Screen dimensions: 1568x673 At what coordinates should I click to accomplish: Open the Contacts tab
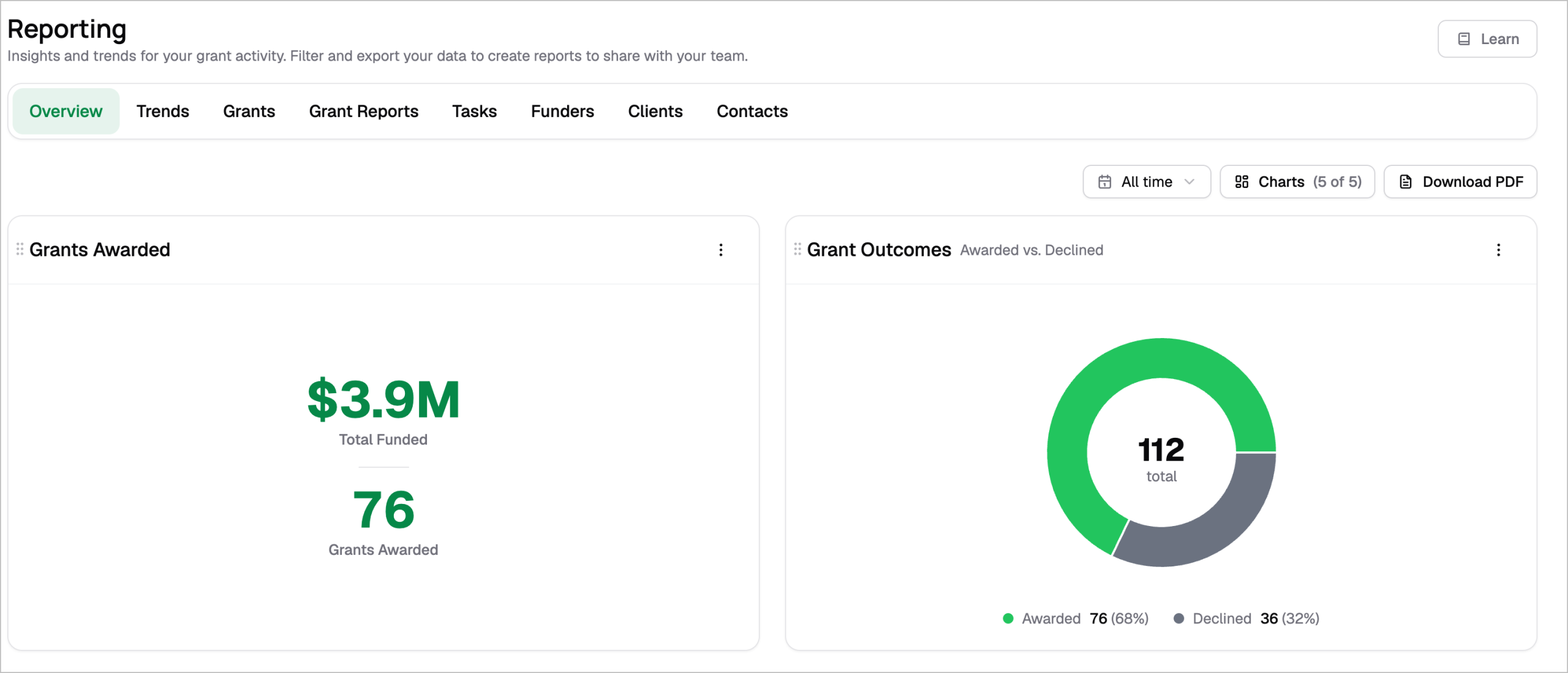tap(752, 111)
